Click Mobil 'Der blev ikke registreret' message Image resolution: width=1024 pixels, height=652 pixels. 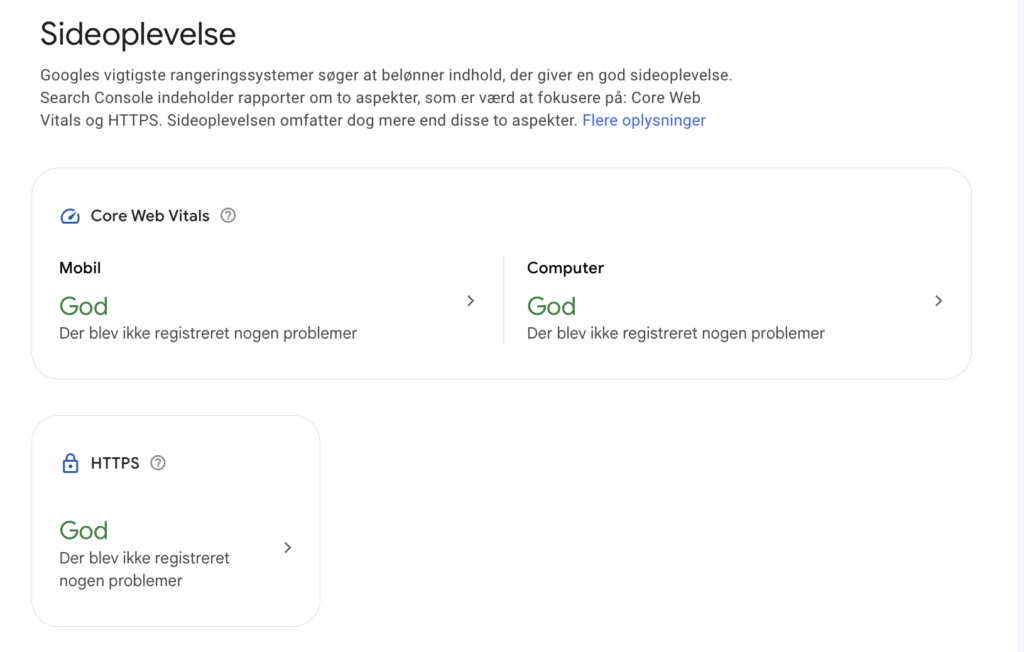pos(208,333)
